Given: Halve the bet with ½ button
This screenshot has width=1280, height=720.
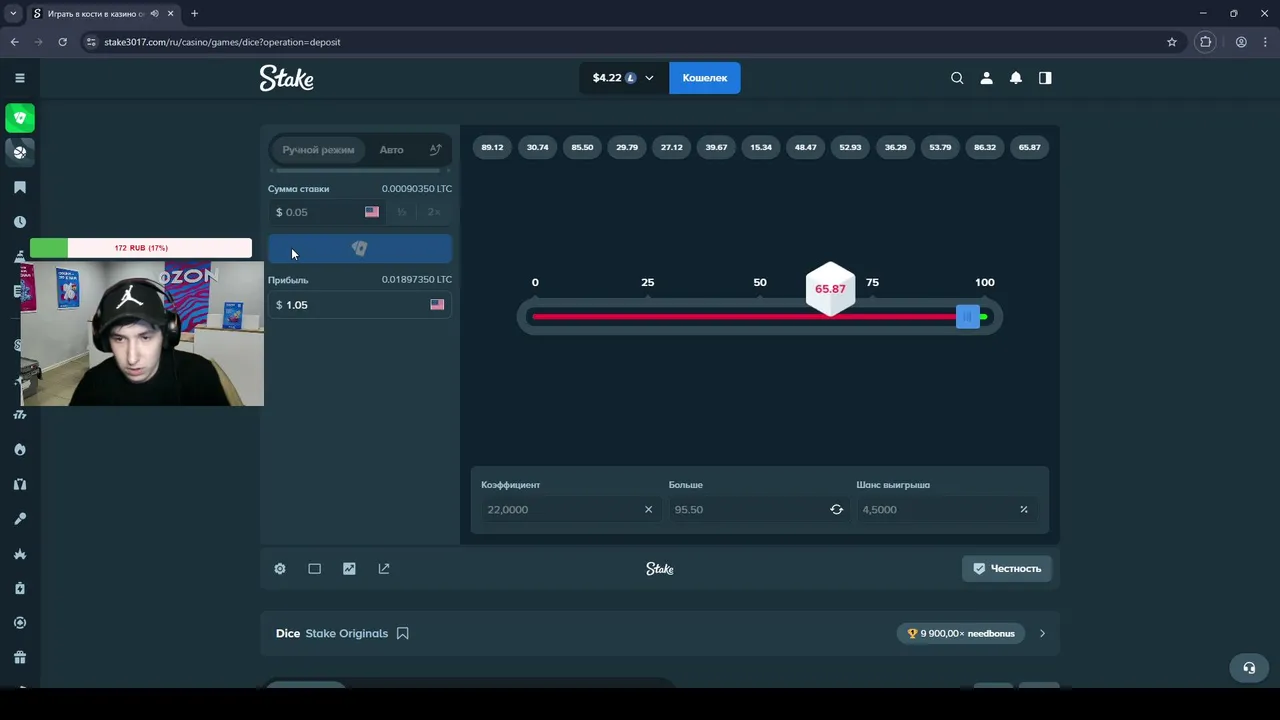Looking at the screenshot, I should tap(402, 212).
